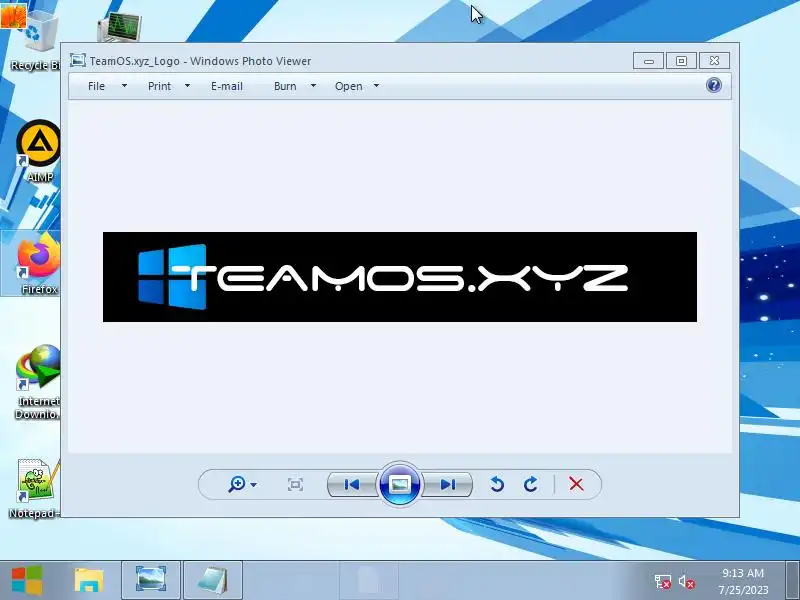Open the clock showing 9:13 AM
Viewport: 800px width, 600px height.
[743, 581]
